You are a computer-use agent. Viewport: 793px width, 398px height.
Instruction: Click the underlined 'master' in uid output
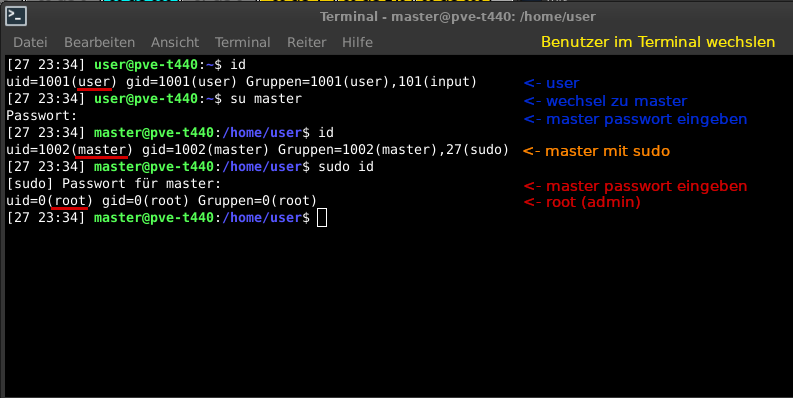(x=102, y=150)
